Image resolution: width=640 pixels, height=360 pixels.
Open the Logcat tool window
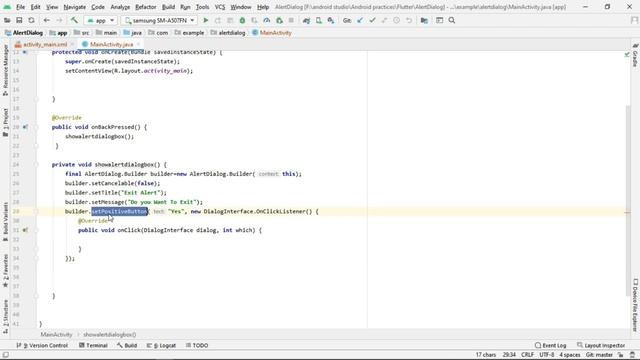click(x=161, y=345)
